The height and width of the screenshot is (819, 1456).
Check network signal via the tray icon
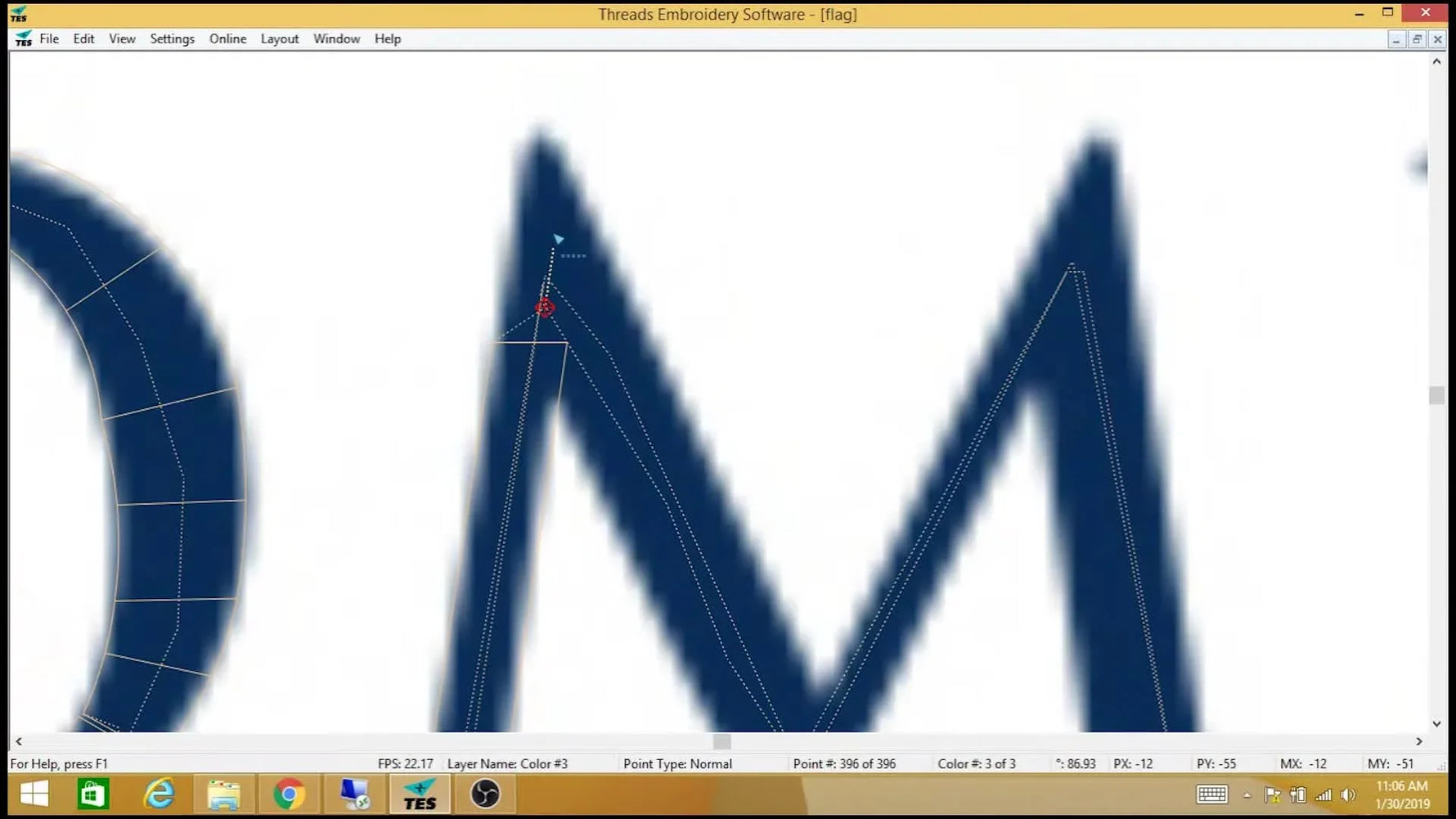click(1322, 794)
